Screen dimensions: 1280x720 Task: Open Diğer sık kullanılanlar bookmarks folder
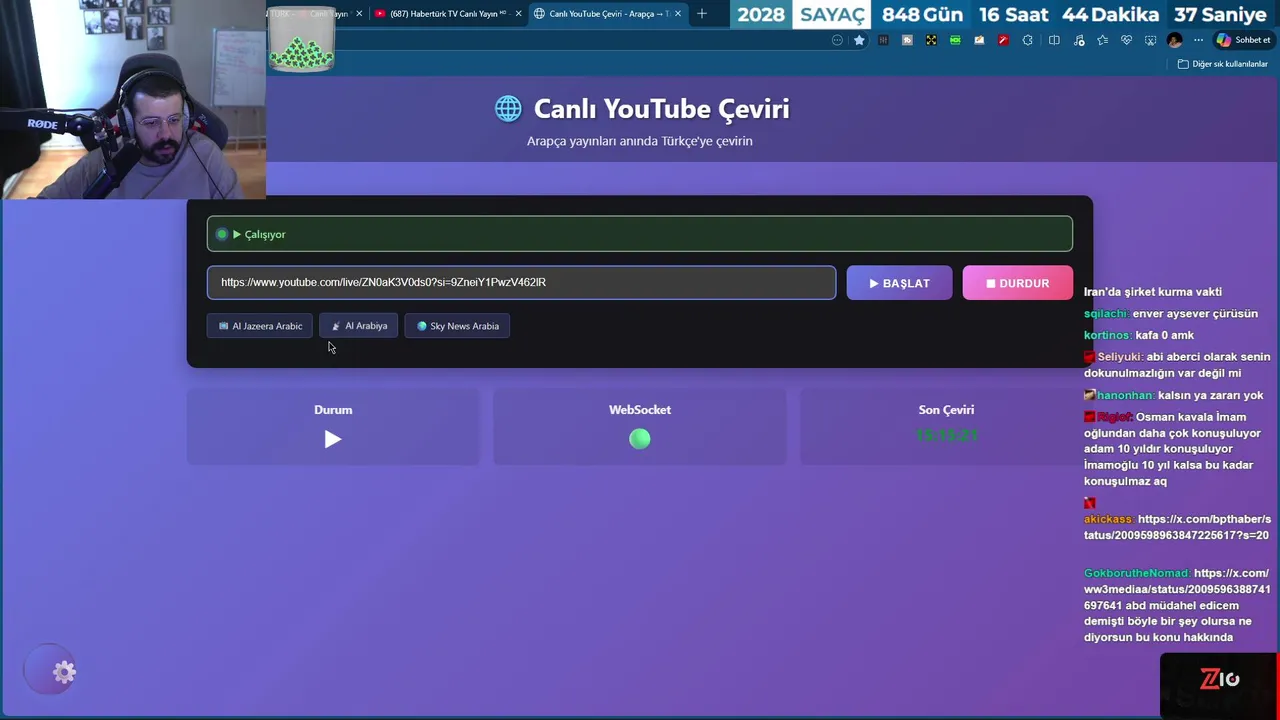pyautogui.click(x=1223, y=64)
